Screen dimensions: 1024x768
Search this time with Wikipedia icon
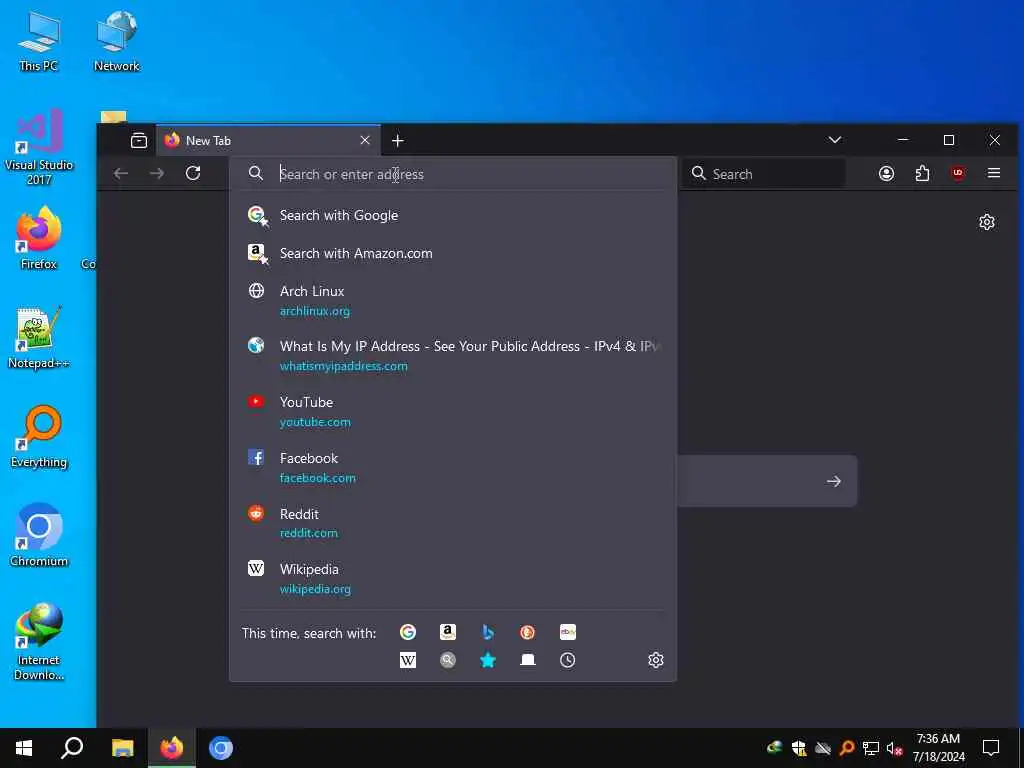408,660
